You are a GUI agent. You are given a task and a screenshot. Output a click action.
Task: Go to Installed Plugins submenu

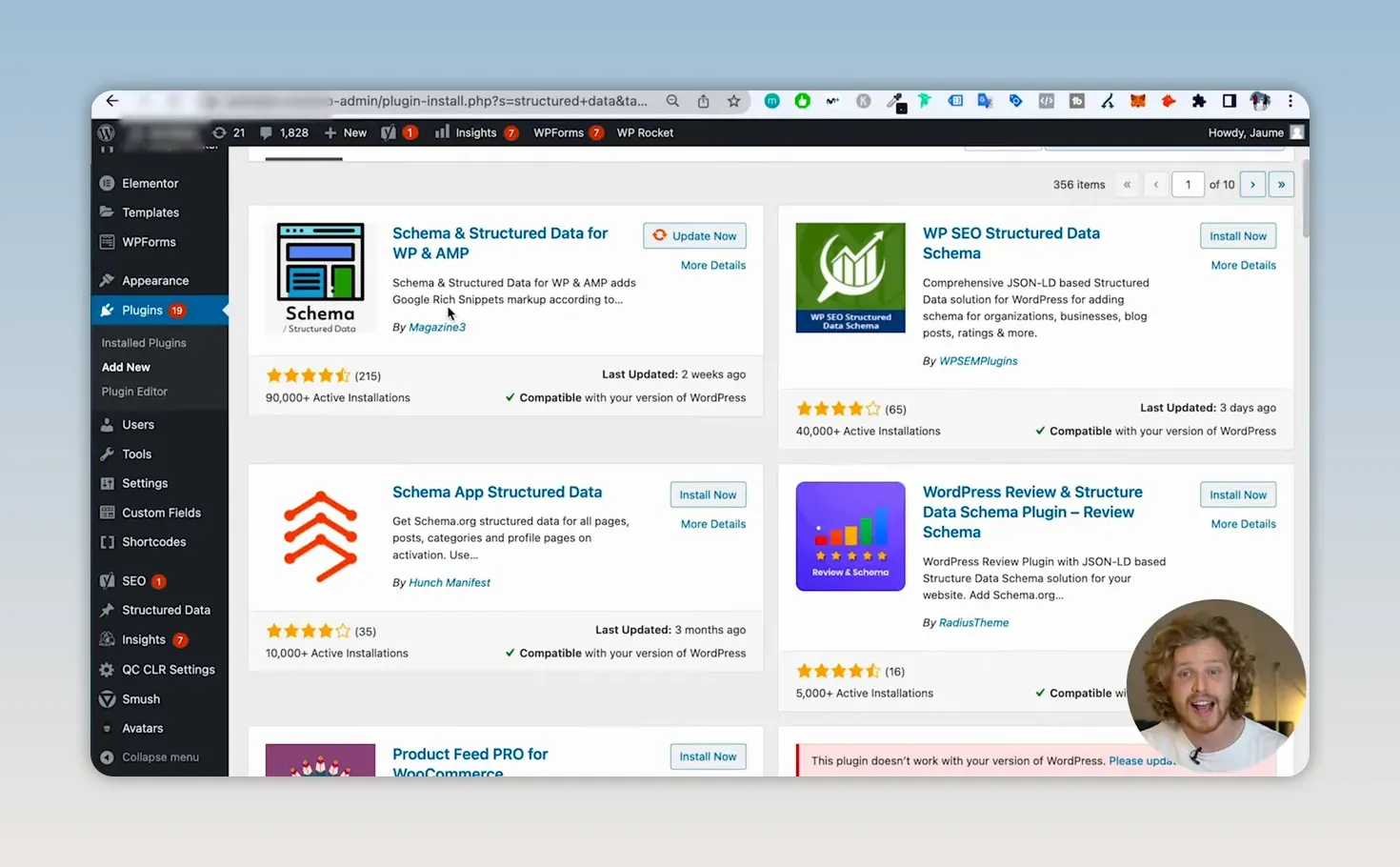[x=144, y=343]
